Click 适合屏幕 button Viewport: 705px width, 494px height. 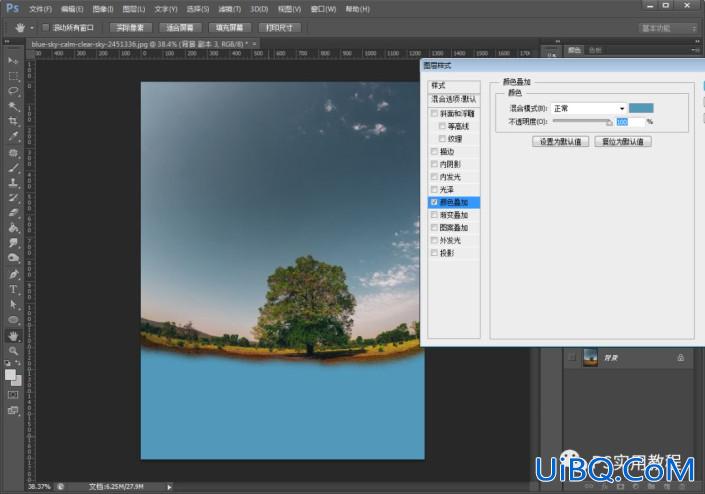point(180,28)
